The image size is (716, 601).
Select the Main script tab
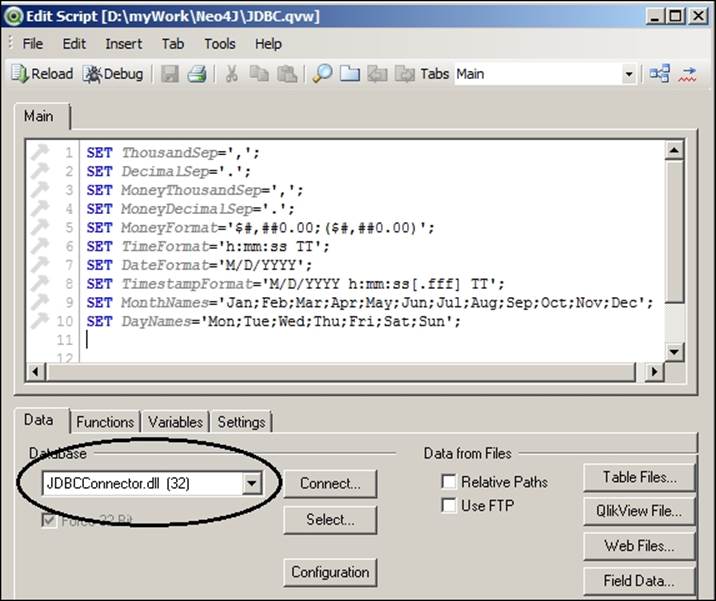click(42, 116)
